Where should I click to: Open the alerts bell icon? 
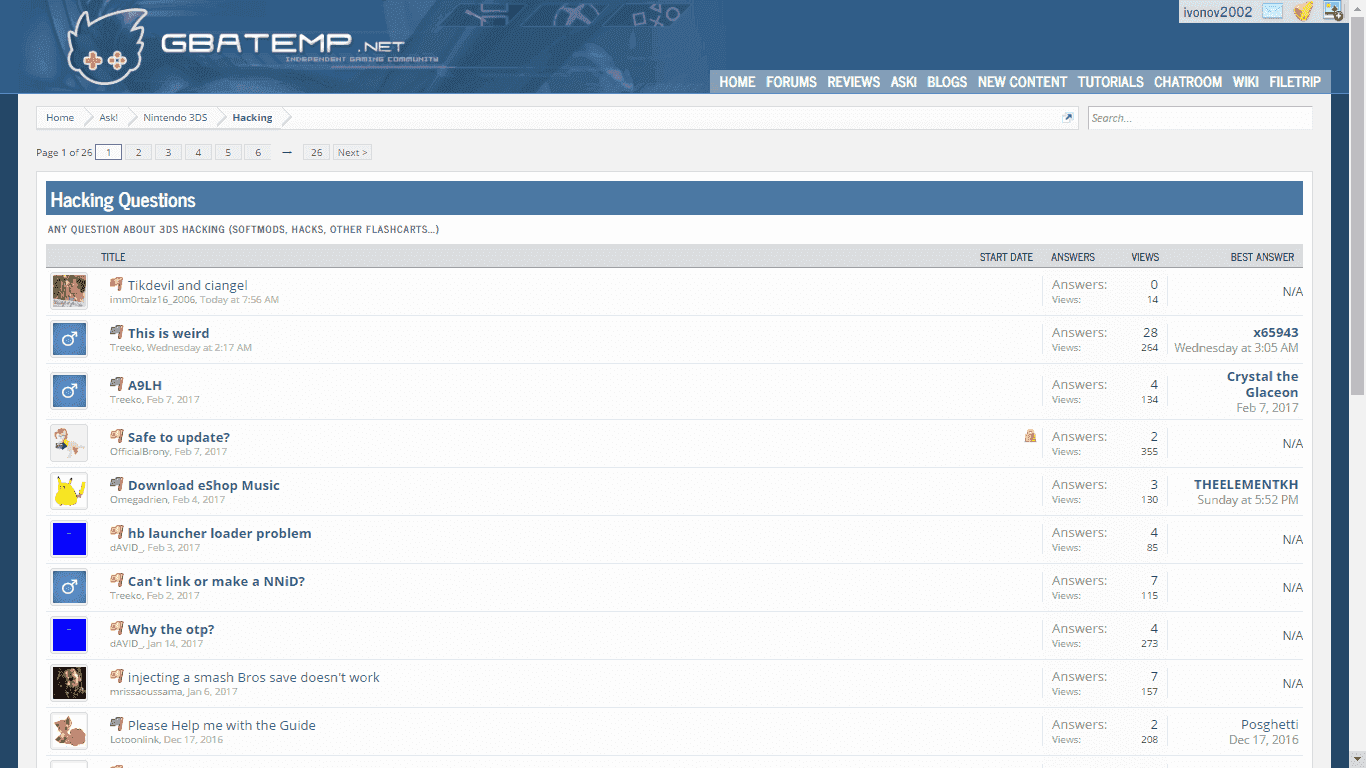coord(1302,12)
